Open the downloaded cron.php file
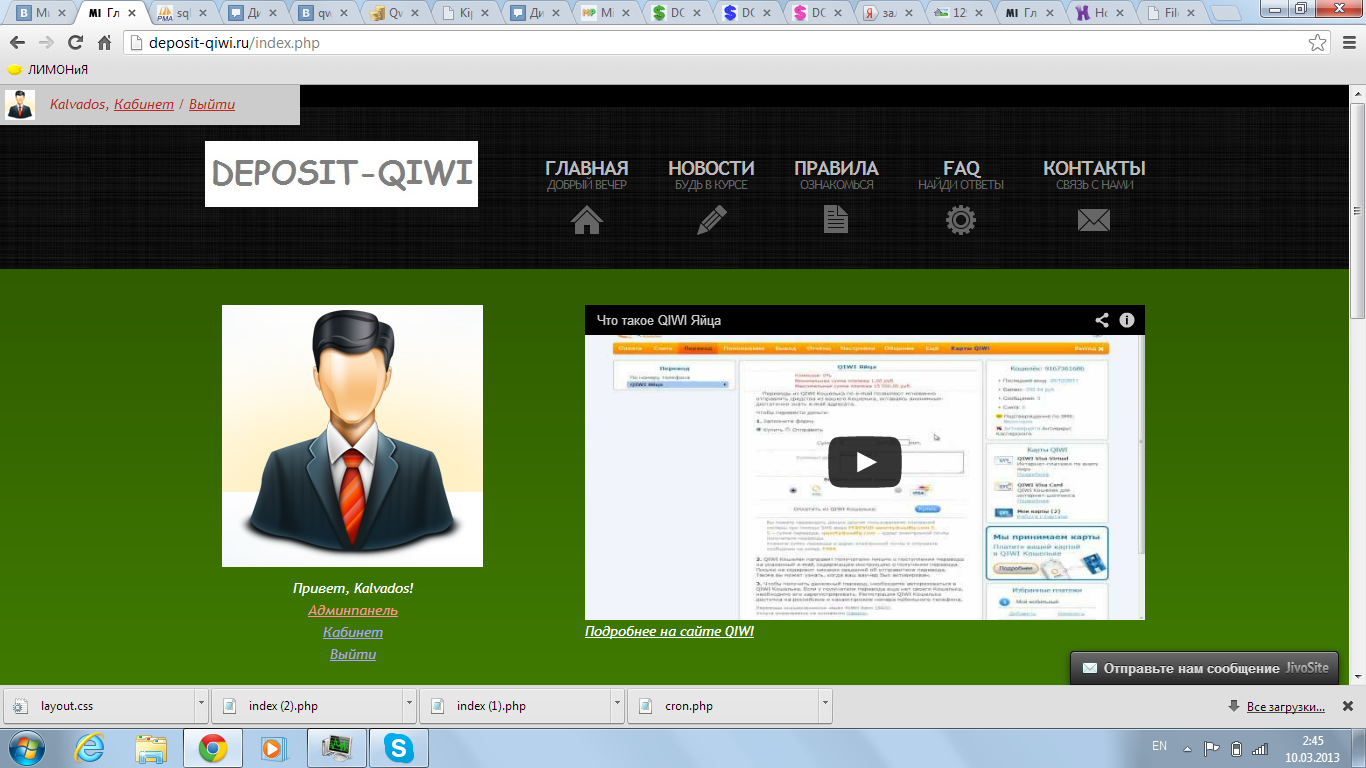 tap(722, 705)
